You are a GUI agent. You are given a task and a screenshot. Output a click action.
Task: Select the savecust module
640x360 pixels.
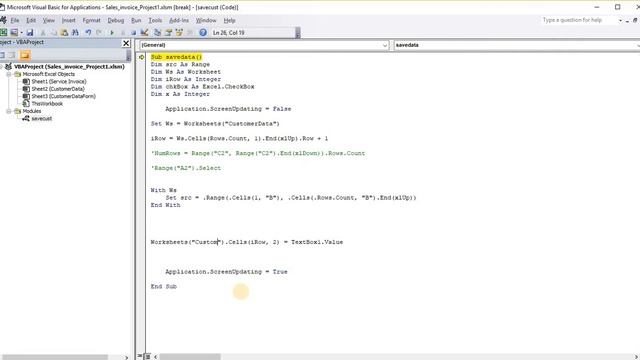coord(42,119)
